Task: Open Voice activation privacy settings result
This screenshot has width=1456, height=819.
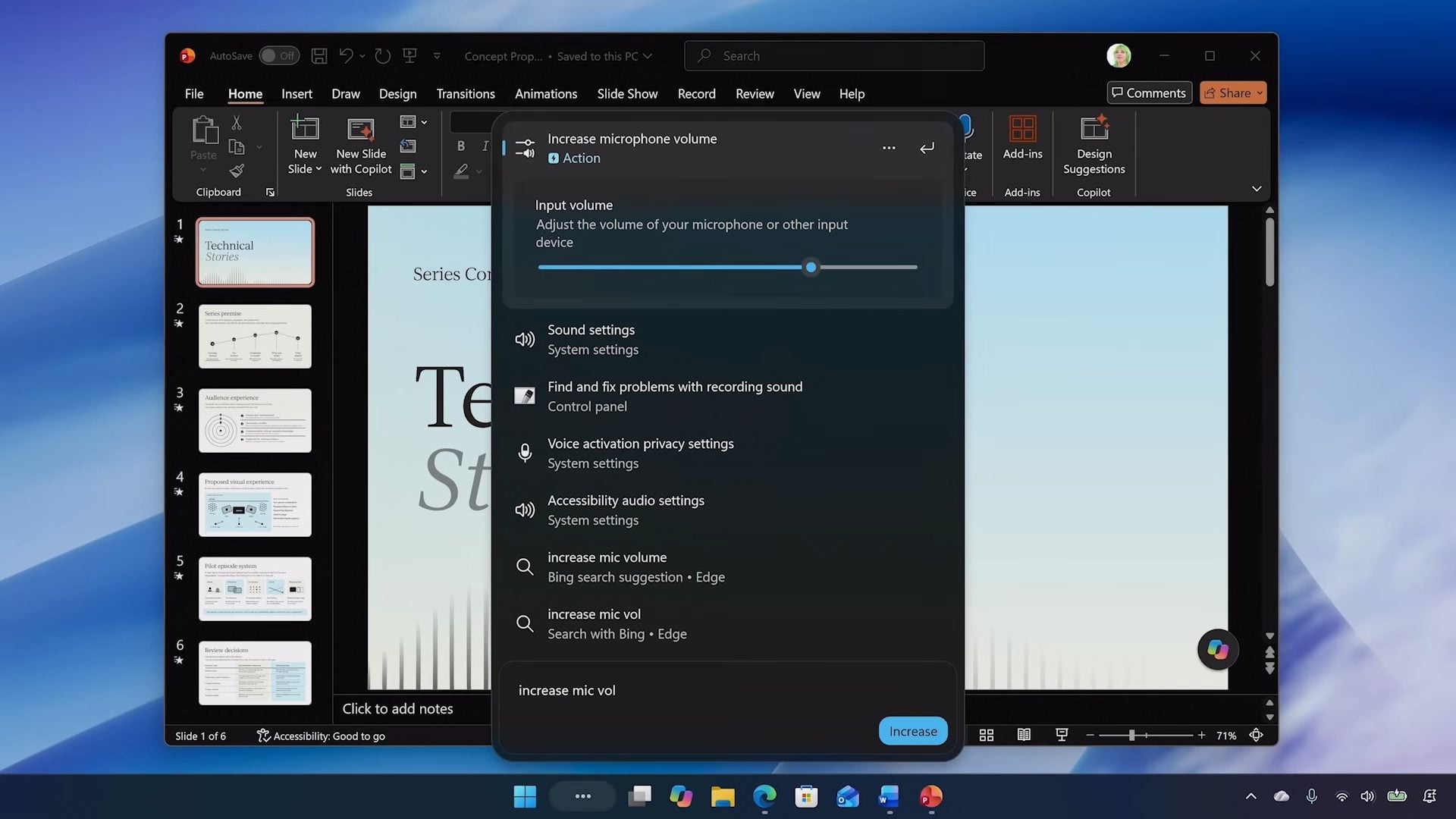Action: [727, 453]
